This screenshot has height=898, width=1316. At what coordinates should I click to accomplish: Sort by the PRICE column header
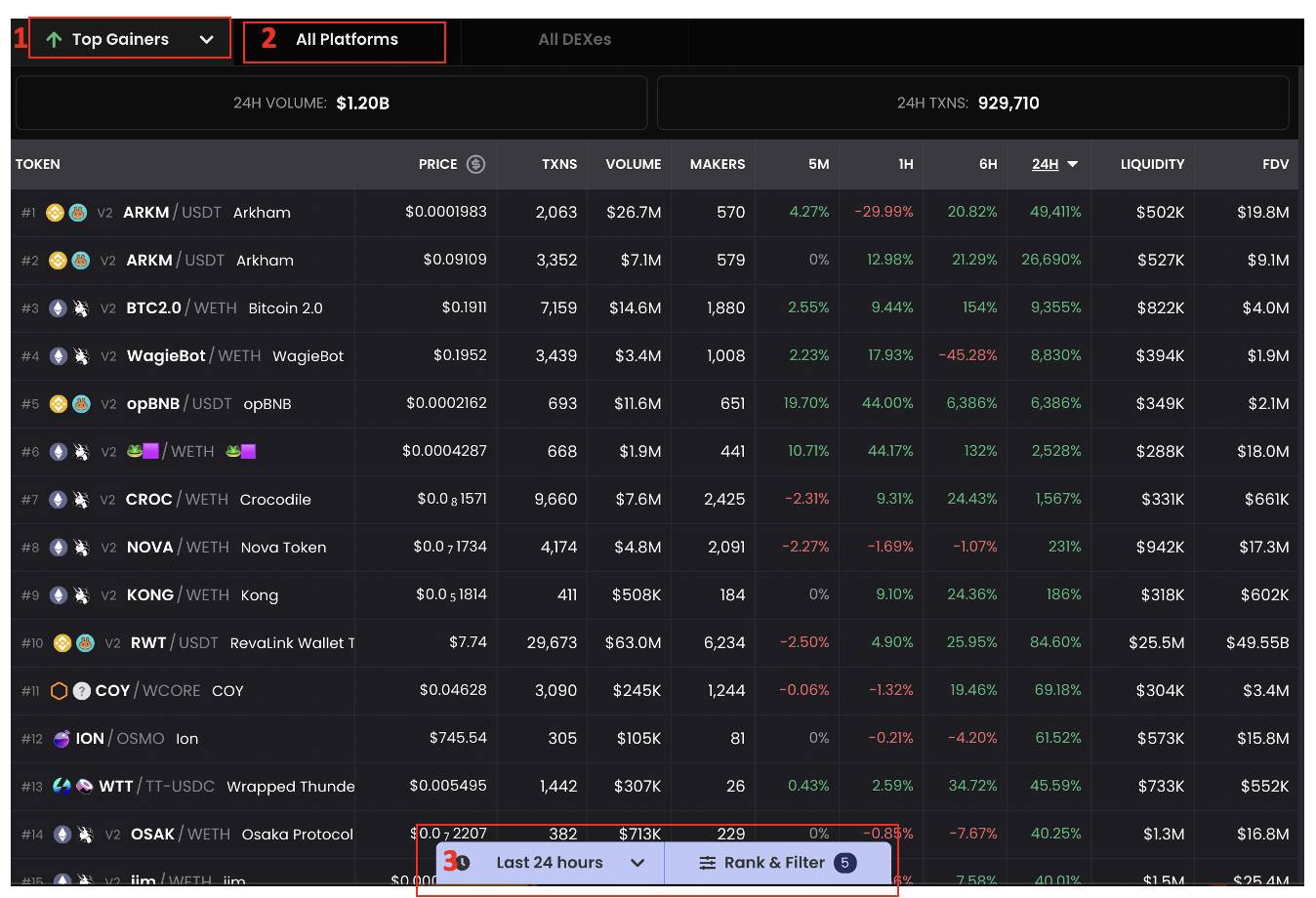coord(437,164)
